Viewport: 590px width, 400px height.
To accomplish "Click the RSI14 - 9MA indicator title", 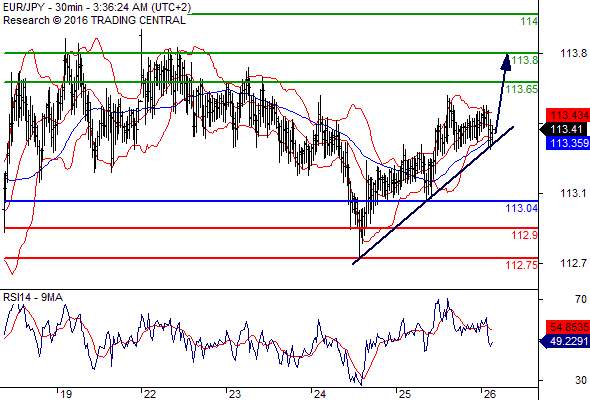I will (x=33, y=297).
